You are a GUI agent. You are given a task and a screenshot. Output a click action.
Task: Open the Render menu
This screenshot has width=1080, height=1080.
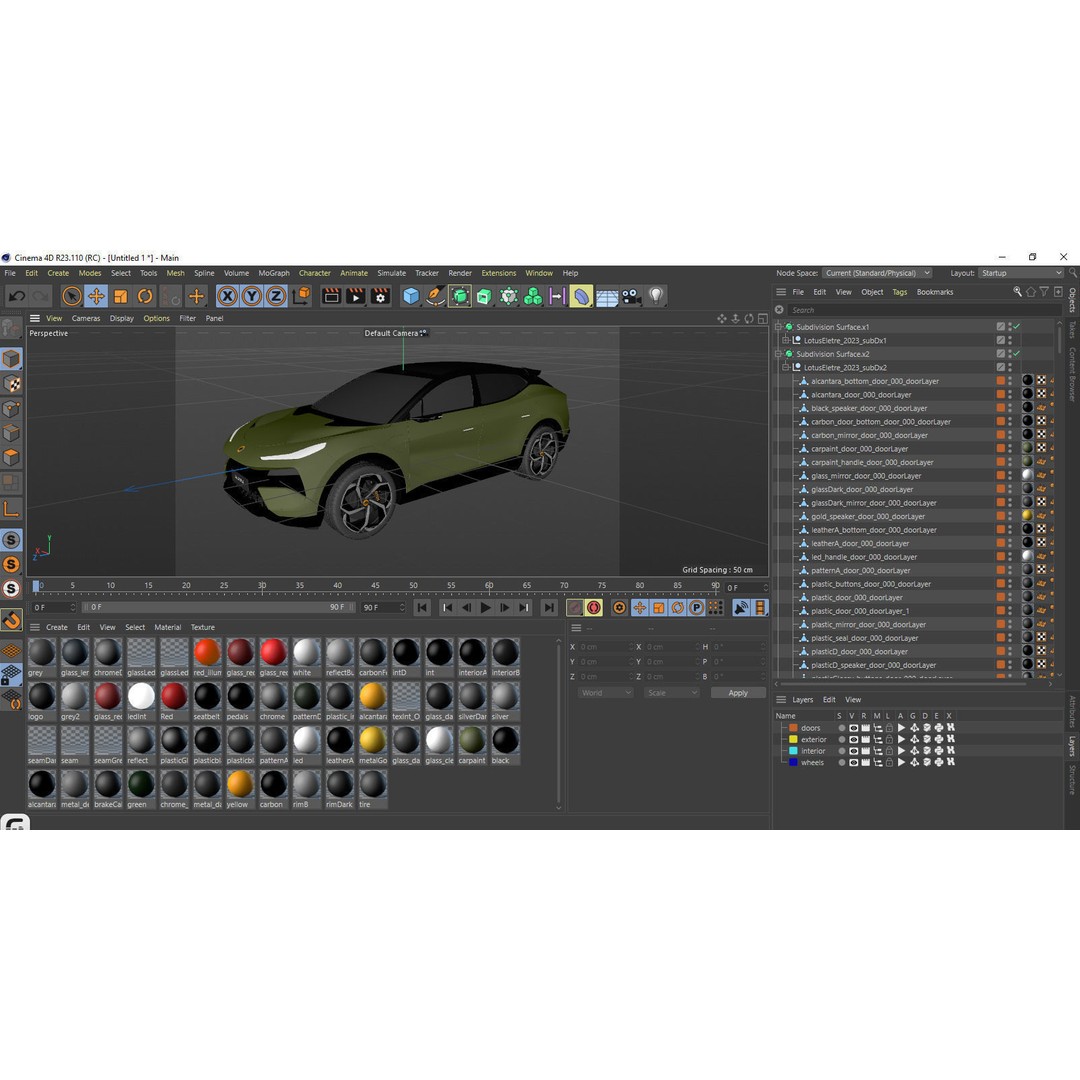click(459, 273)
